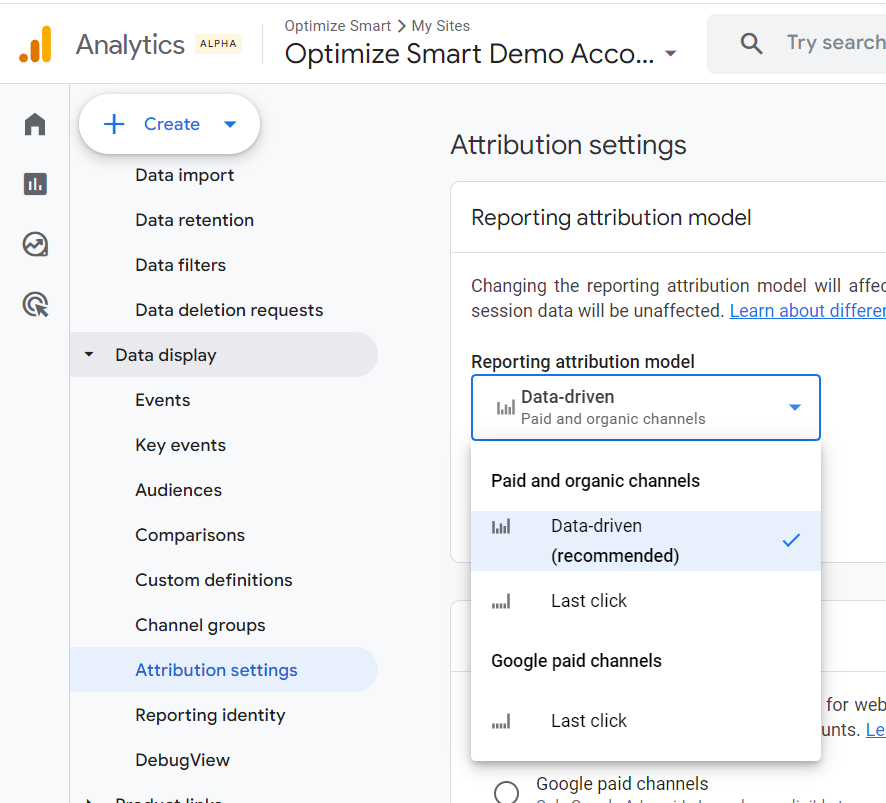Open Audiences page

[x=178, y=490]
